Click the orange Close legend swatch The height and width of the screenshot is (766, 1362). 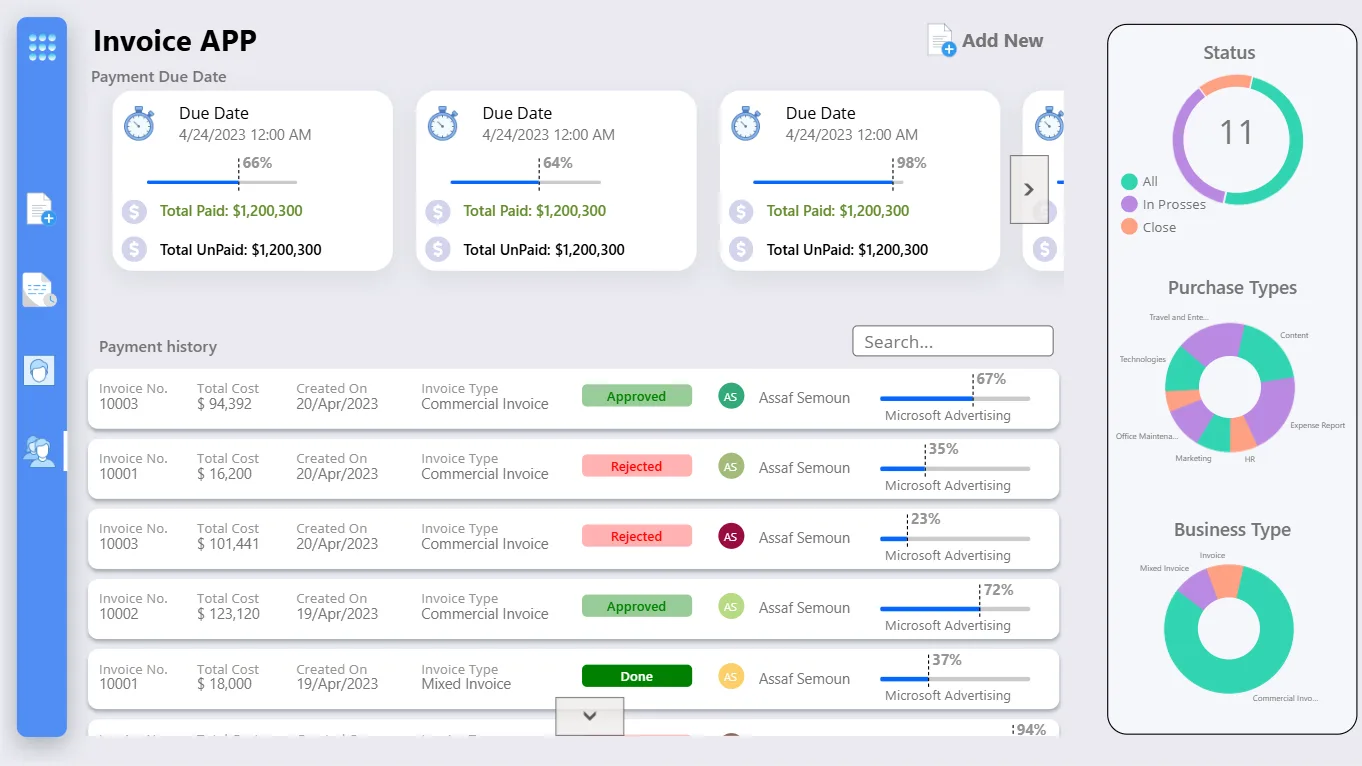click(1129, 227)
